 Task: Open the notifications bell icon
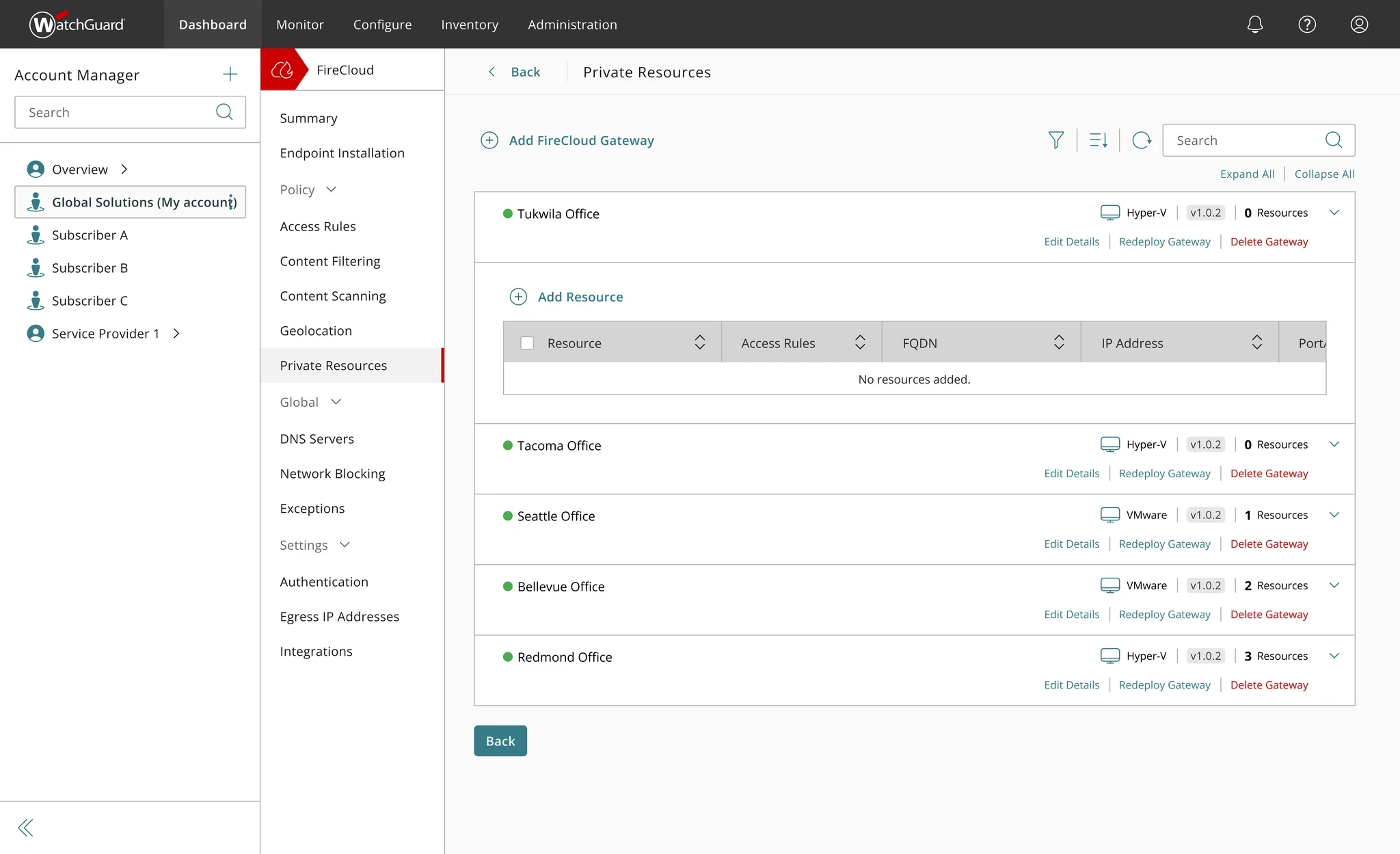tap(1254, 25)
